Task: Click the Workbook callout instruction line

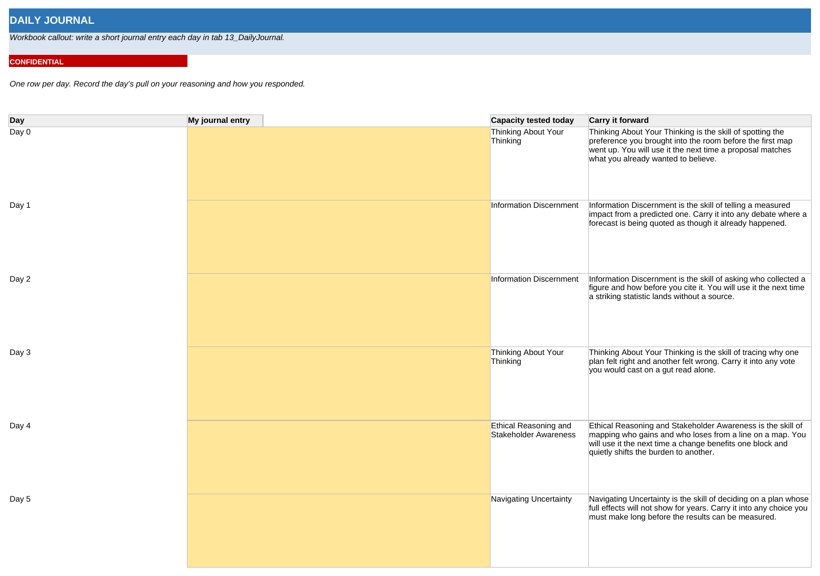Action: click(147, 38)
